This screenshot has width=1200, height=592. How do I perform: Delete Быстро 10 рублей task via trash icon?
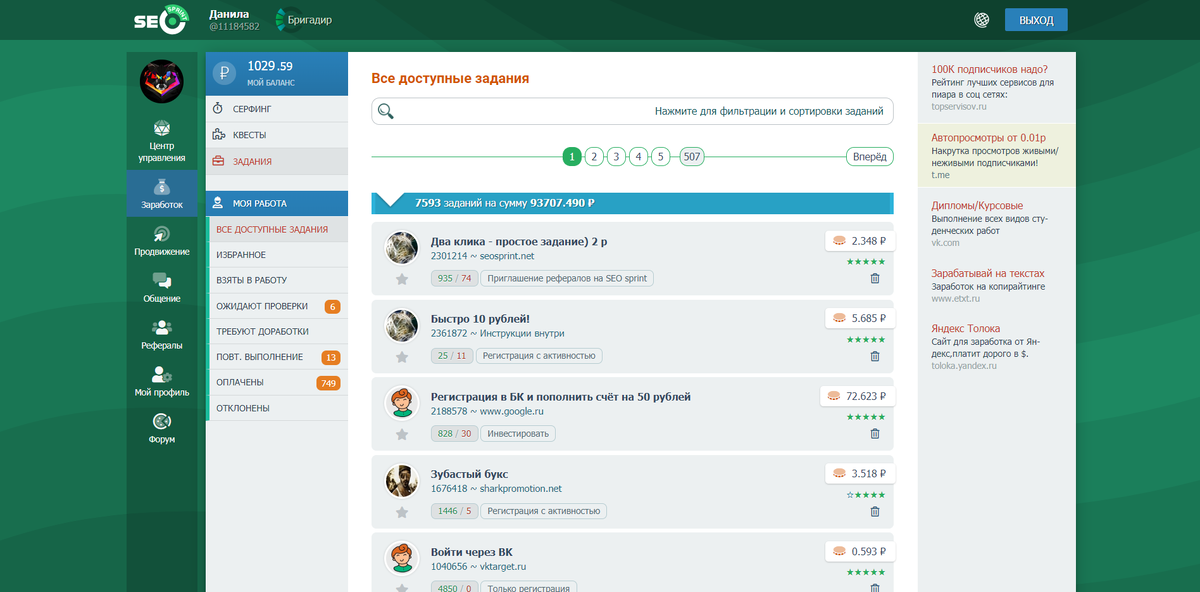(875, 356)
